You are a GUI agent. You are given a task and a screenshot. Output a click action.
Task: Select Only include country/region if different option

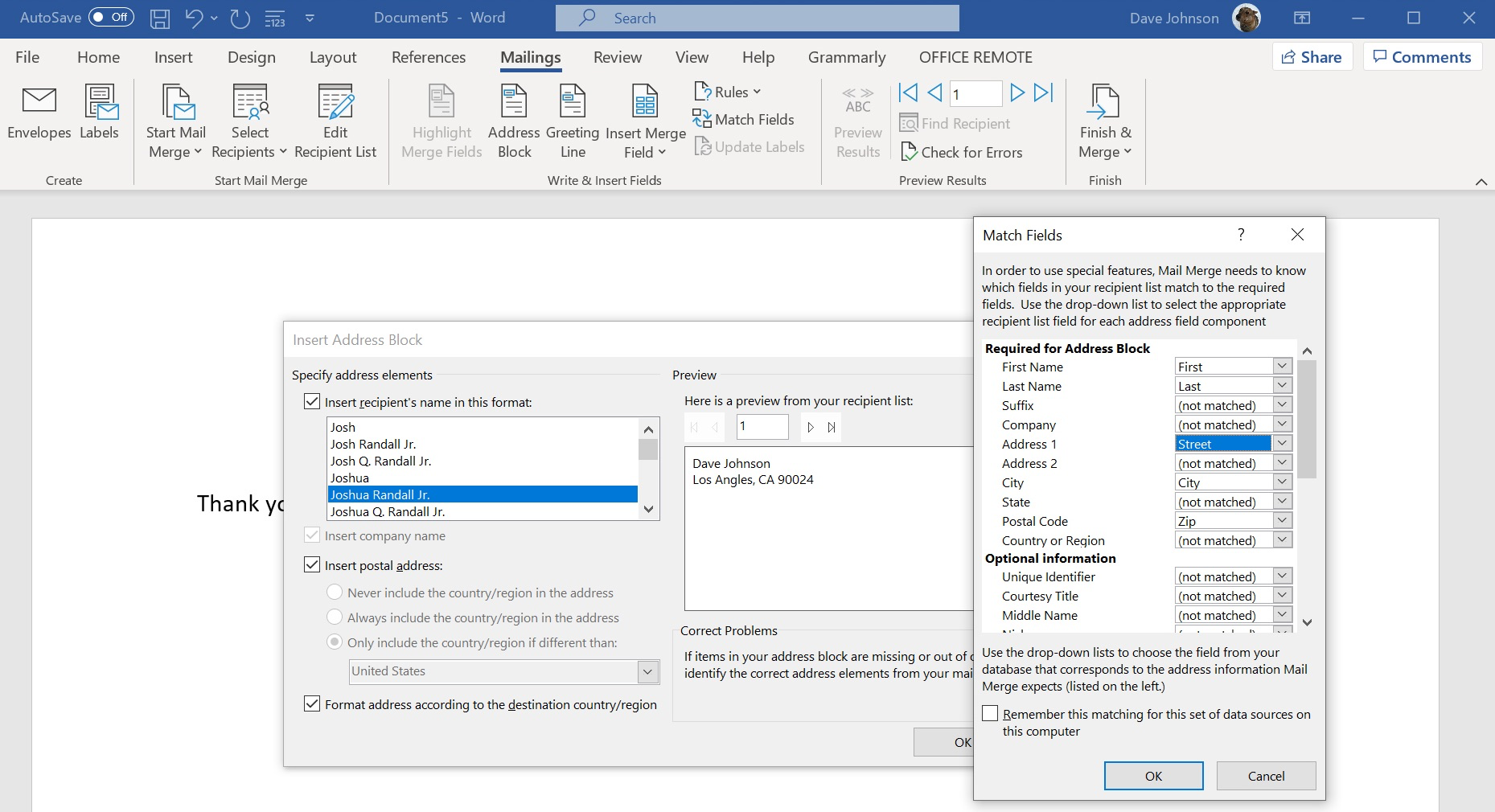tap(335, 642)
